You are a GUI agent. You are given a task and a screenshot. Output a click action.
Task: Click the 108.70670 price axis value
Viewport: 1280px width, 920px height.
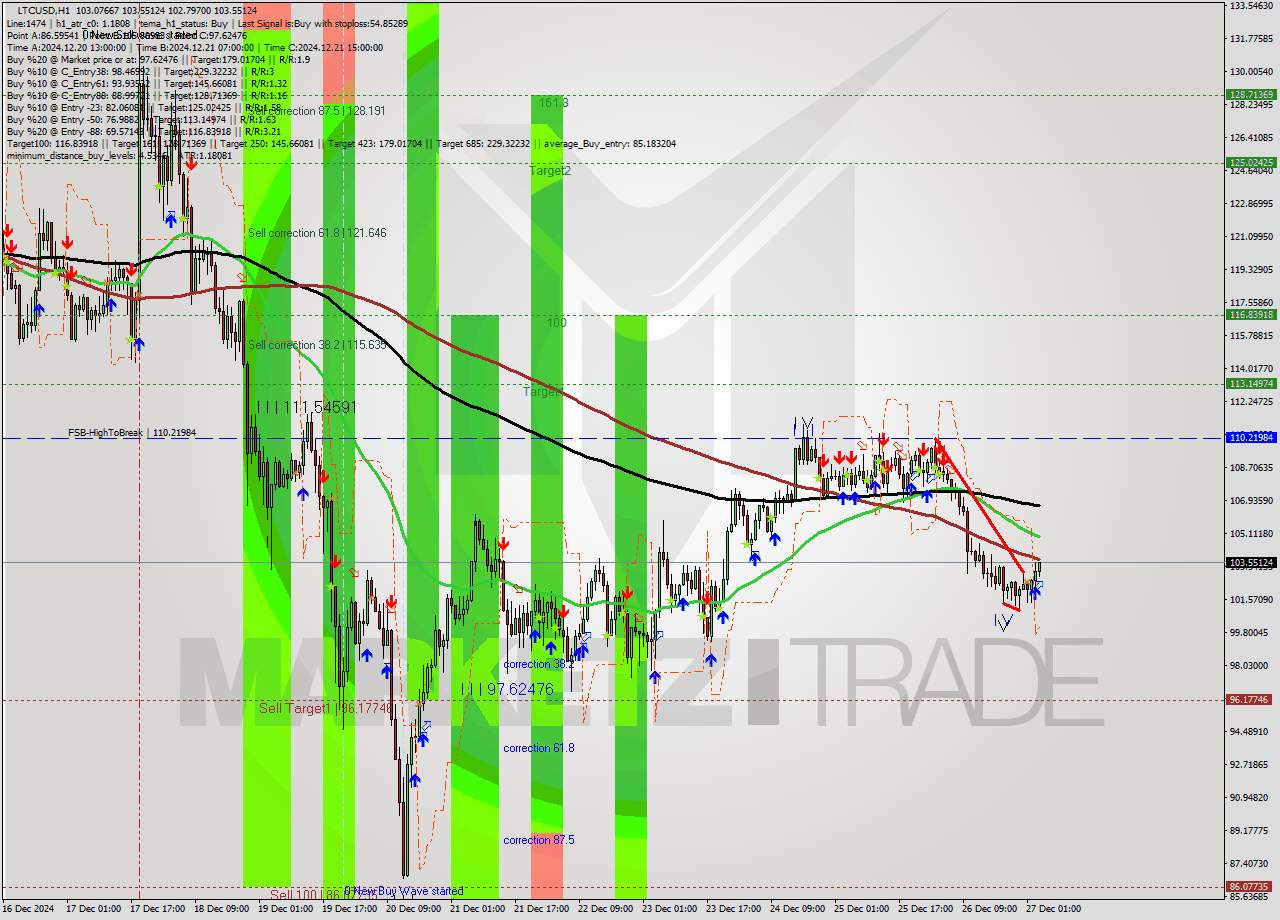pyautogui.click(x=1250, y=467)
